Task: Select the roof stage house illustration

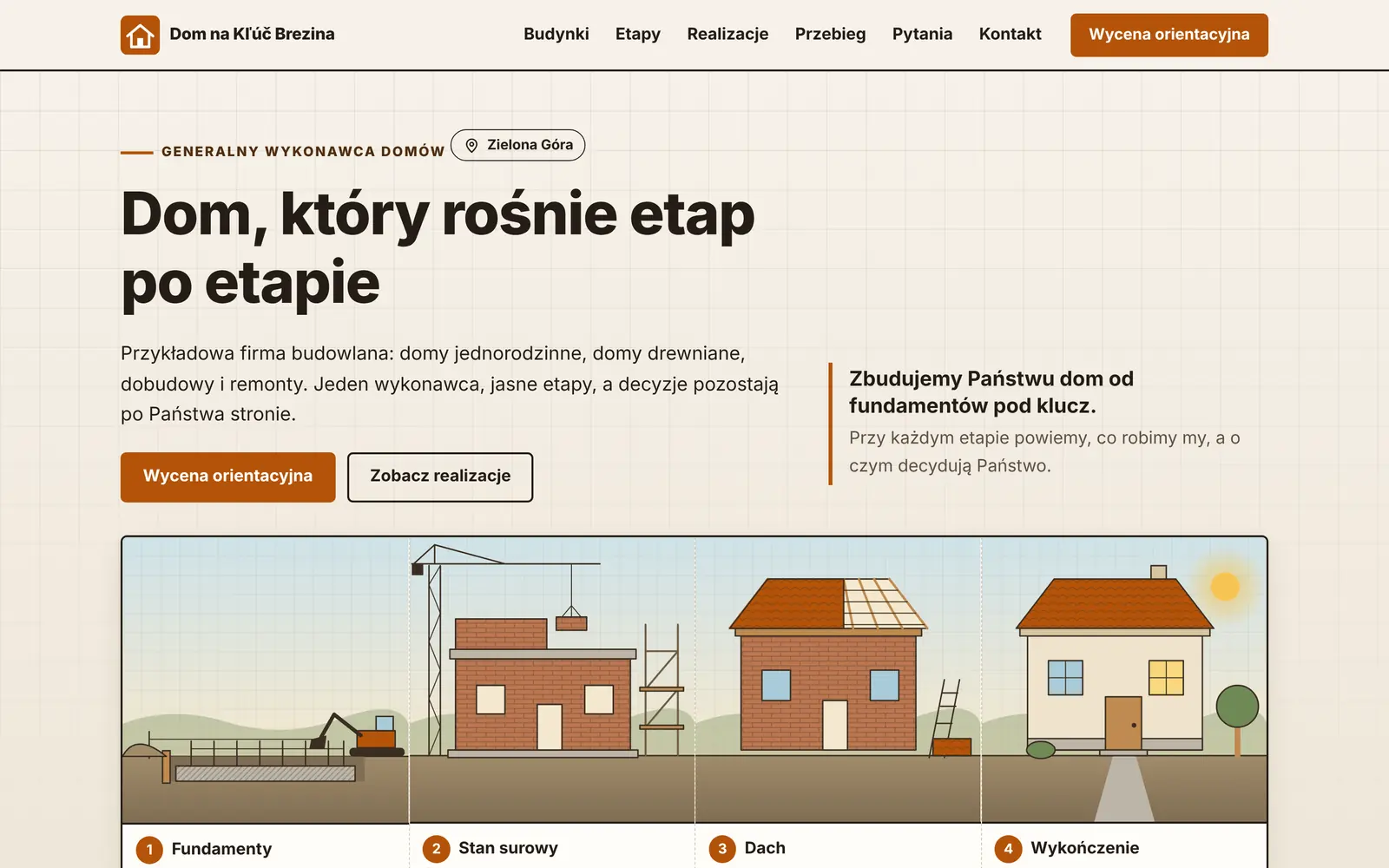Action: tap(839, 680)
